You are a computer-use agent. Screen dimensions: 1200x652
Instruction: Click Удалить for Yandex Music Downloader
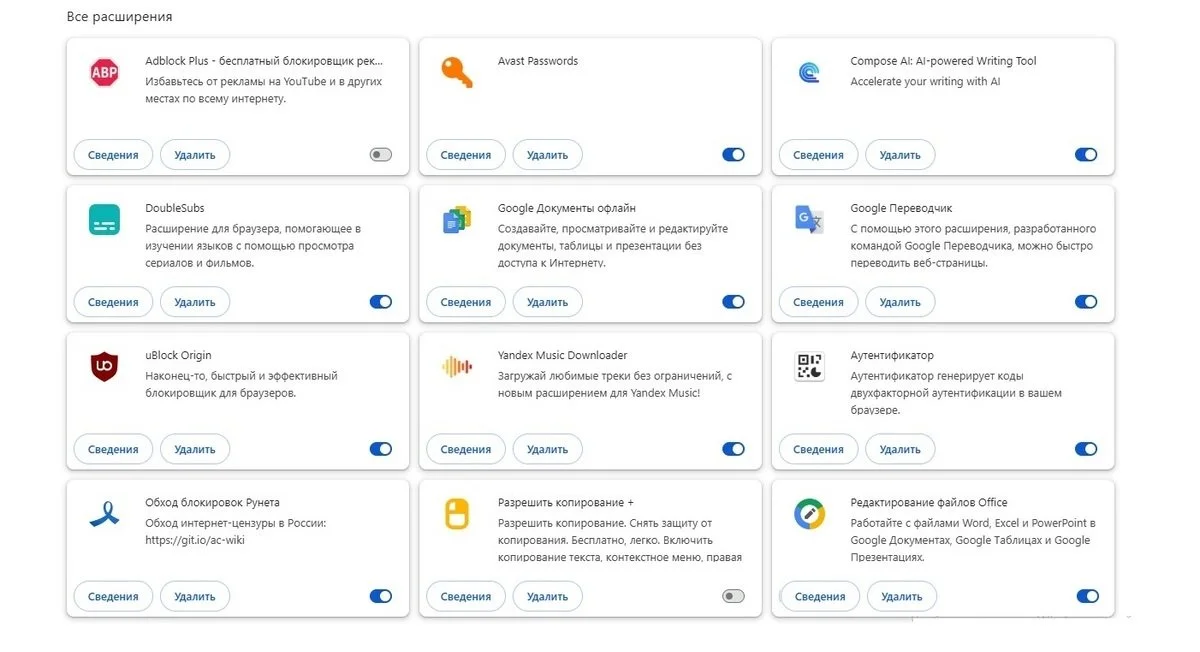tap(547, 449)
